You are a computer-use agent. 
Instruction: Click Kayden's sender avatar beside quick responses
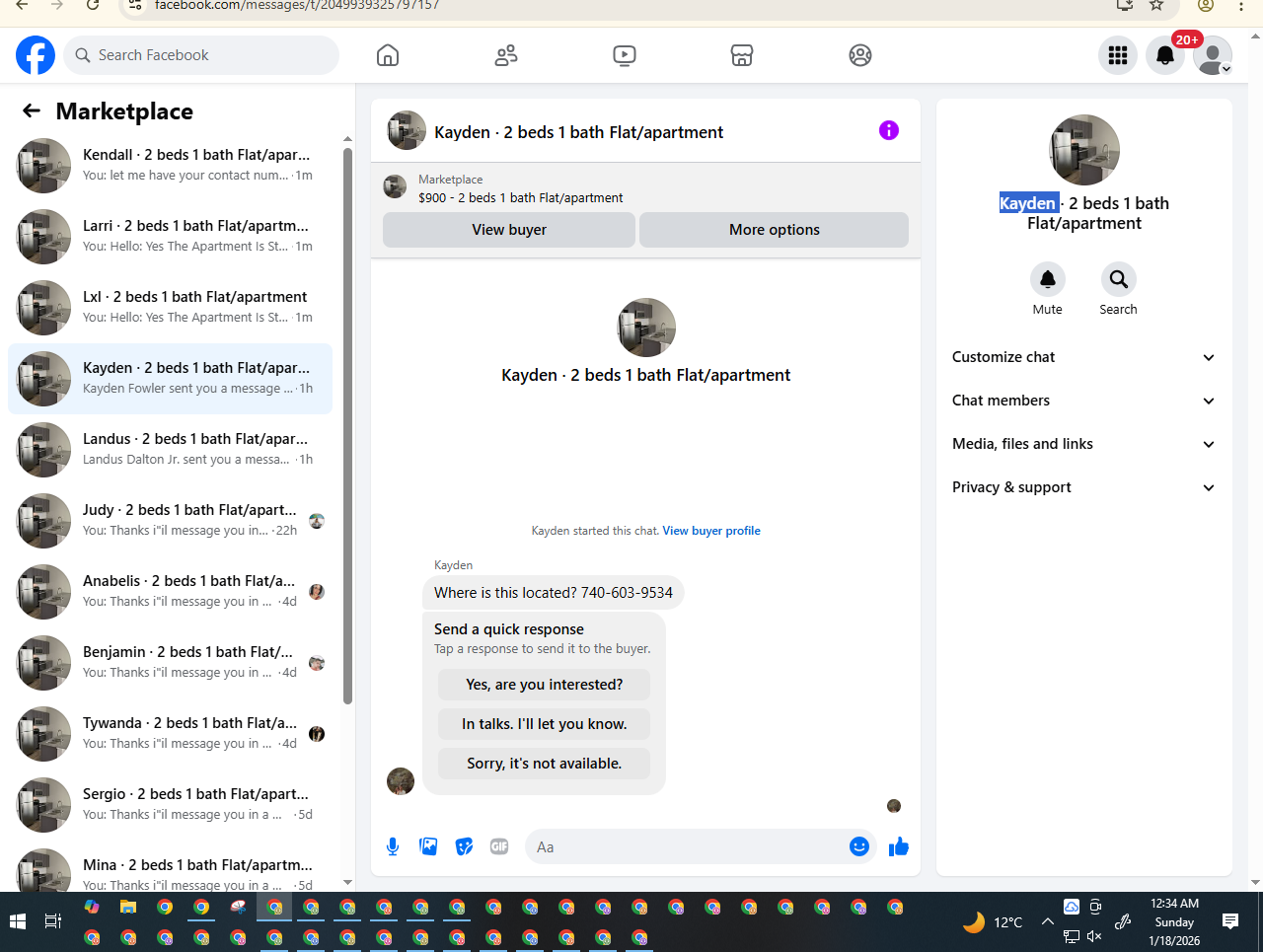tap(401, 781)
